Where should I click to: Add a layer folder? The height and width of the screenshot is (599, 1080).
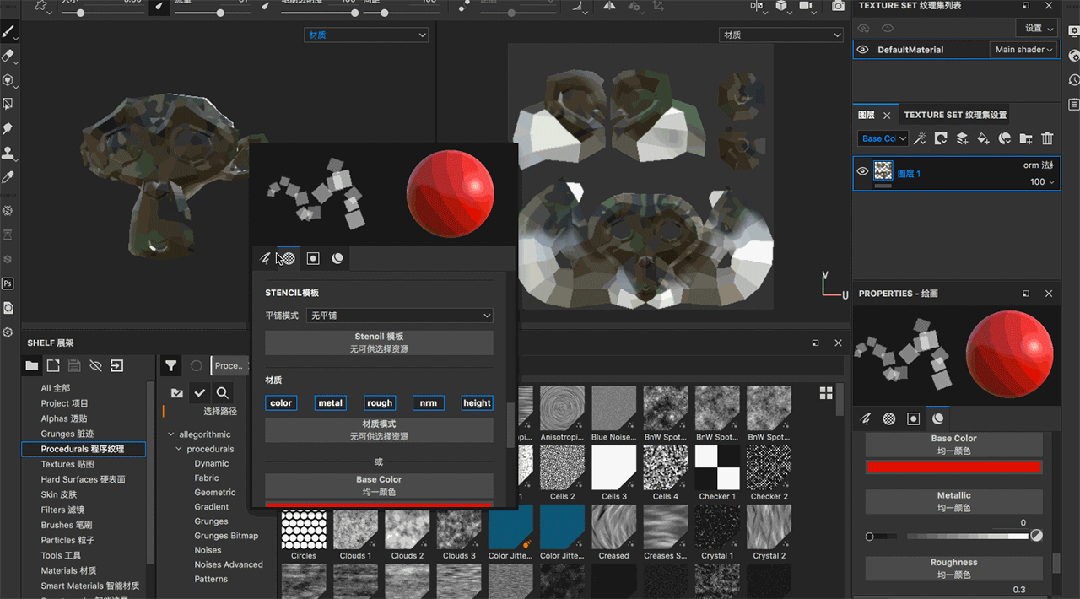coord(1026,138)
